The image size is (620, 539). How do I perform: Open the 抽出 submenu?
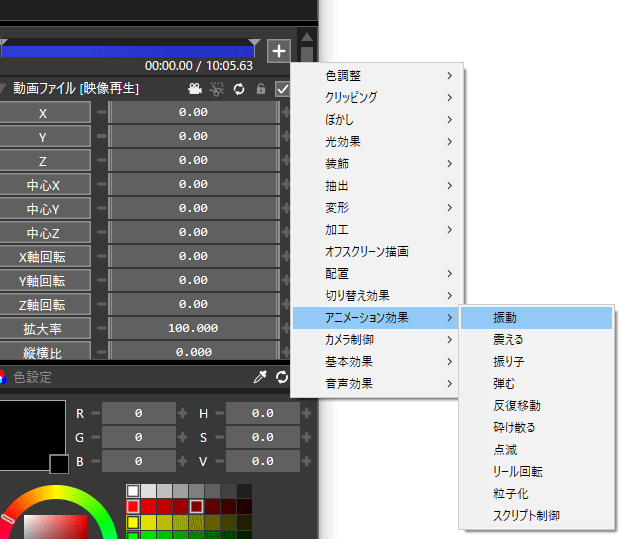point(378,185)
